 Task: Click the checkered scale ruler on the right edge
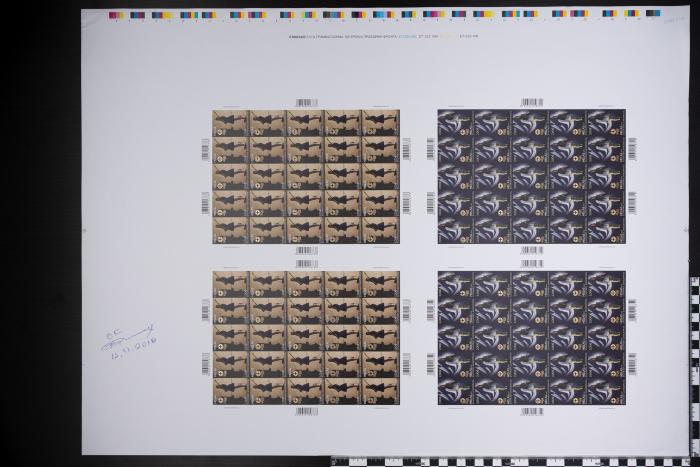point(695,366)
